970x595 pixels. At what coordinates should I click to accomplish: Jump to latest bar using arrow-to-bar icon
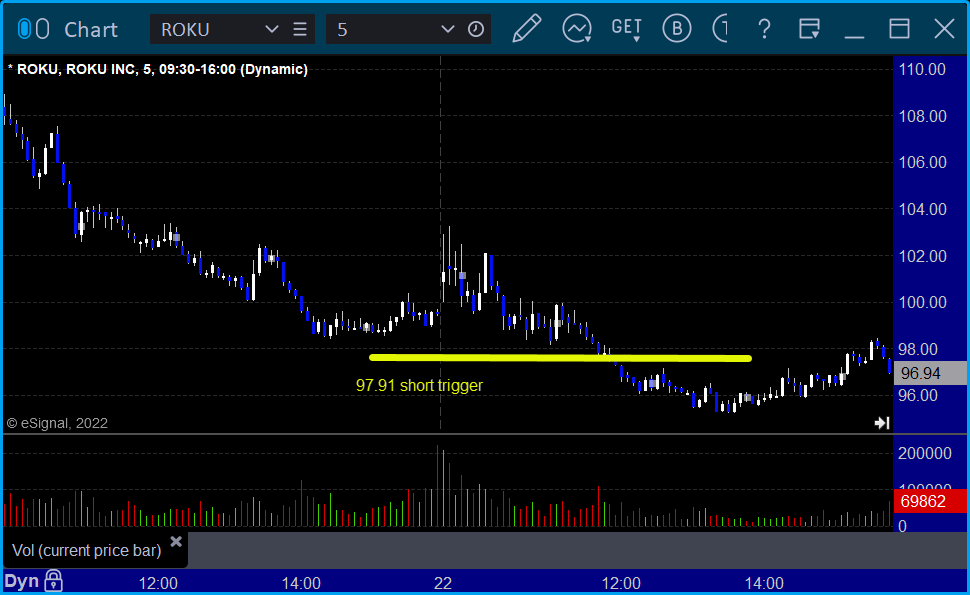882,423
